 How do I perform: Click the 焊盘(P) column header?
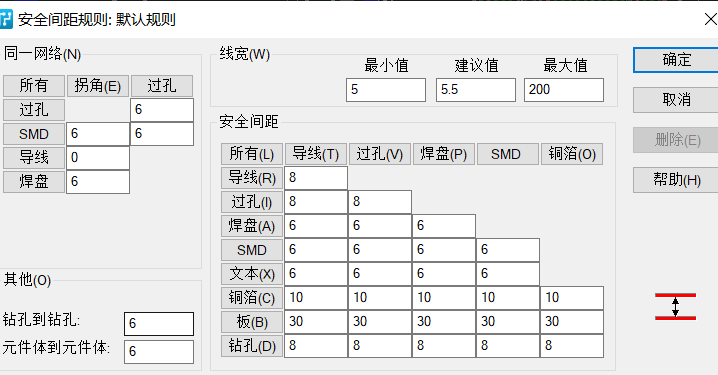444,154
